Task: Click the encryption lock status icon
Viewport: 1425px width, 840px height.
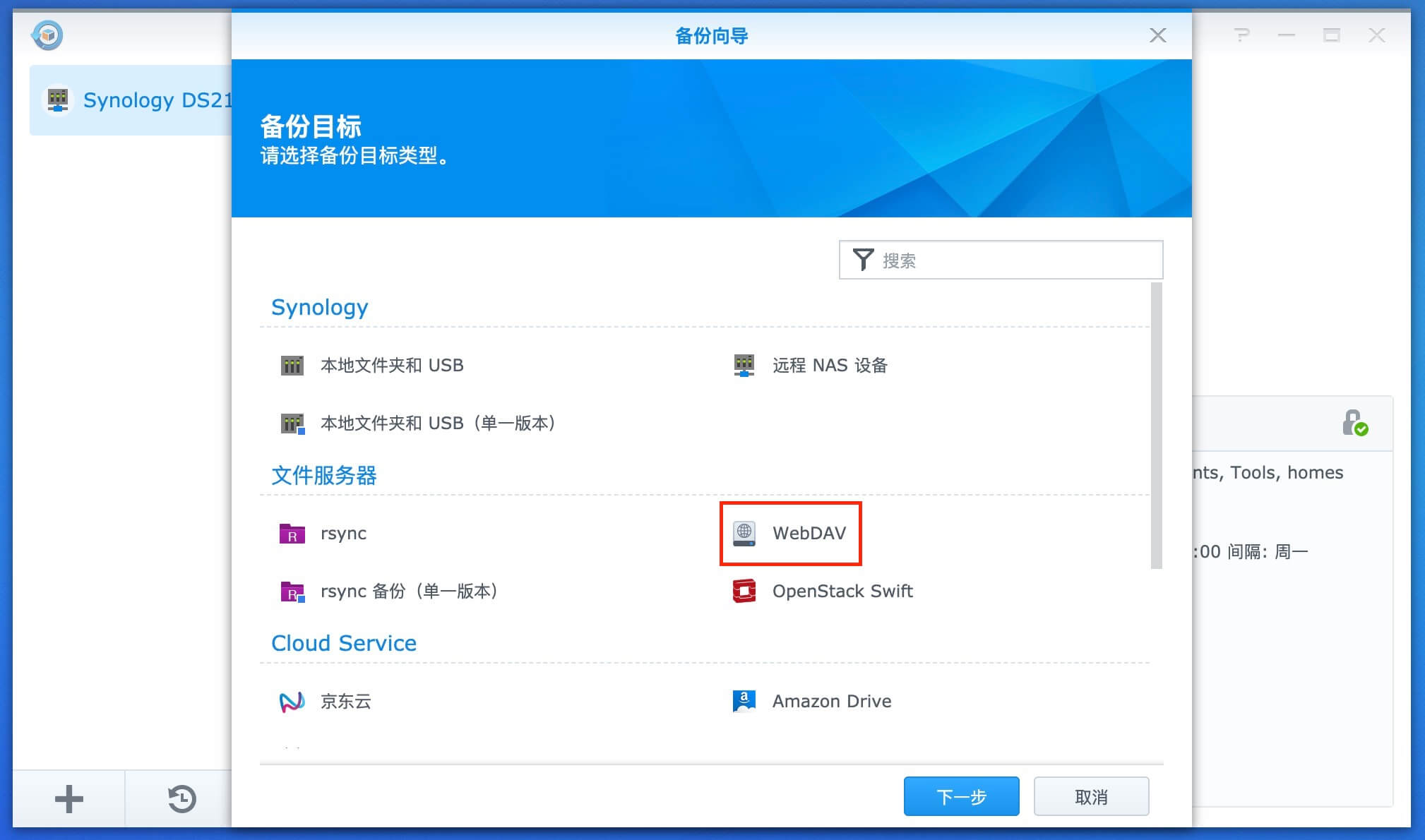Action: coord(1354,424)
